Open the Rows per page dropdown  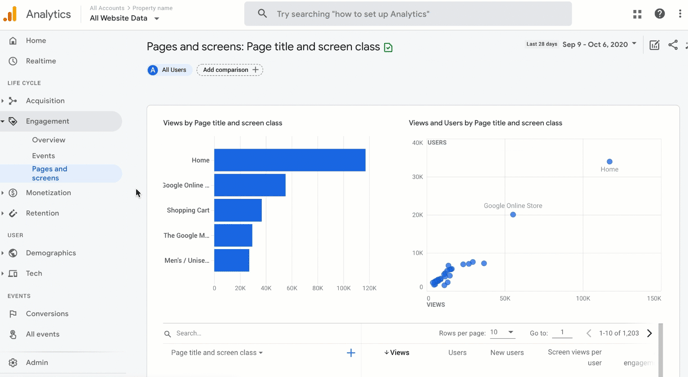pyautogui.click(x=502, y=332)
